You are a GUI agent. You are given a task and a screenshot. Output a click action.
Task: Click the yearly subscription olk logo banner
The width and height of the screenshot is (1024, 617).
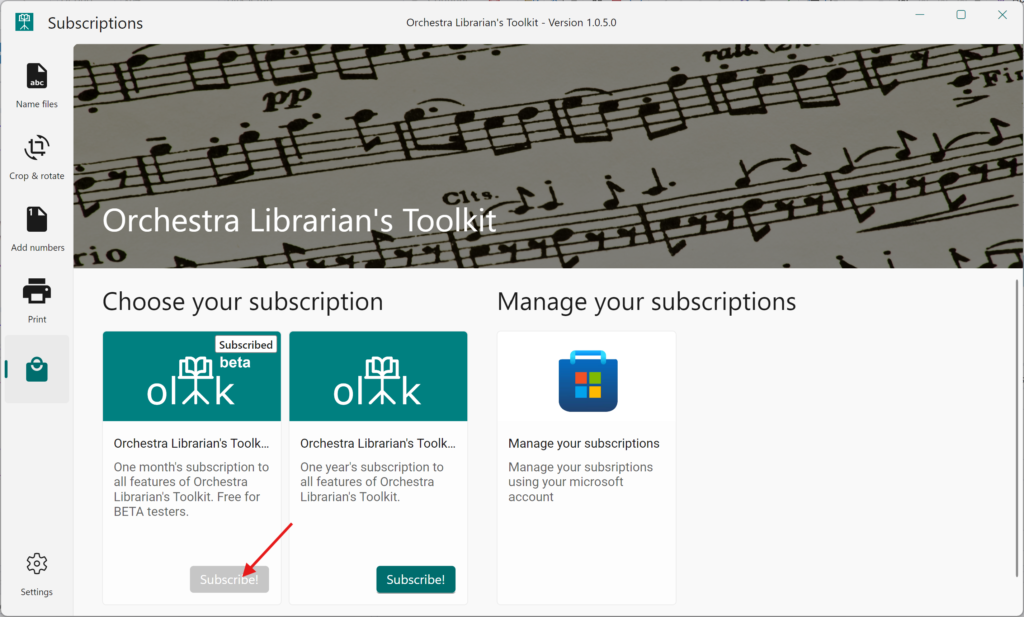click(x=378, y=377)
